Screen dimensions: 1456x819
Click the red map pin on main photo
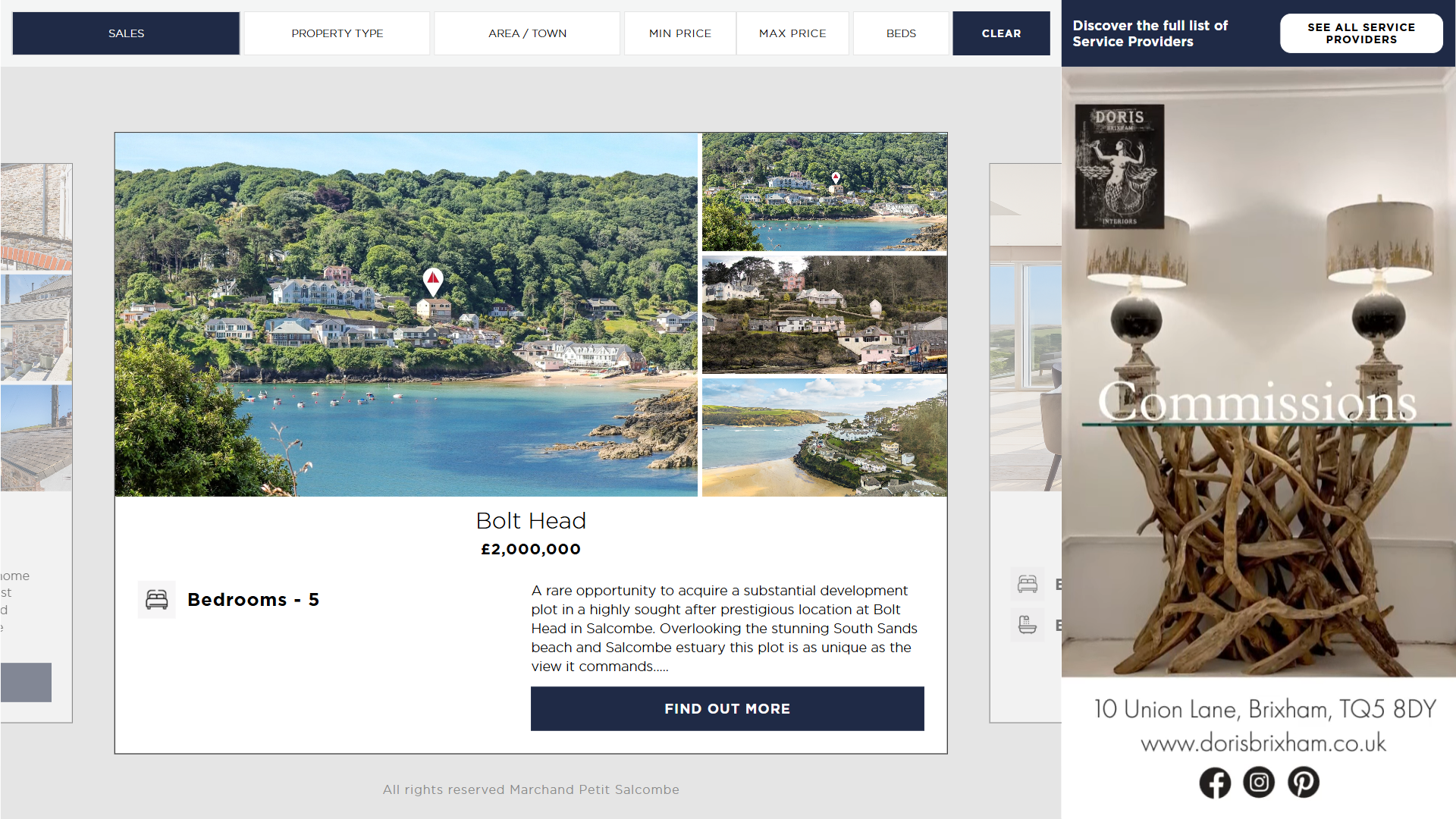(x=433, y=281)
